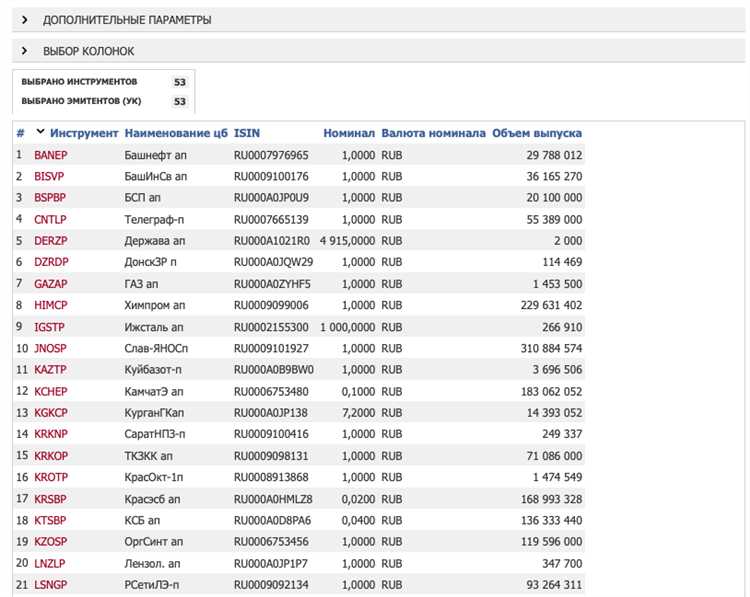Click the sort arrow beside Инструмент header
Viewport: 750px width, 597px height.
[40, 132]
